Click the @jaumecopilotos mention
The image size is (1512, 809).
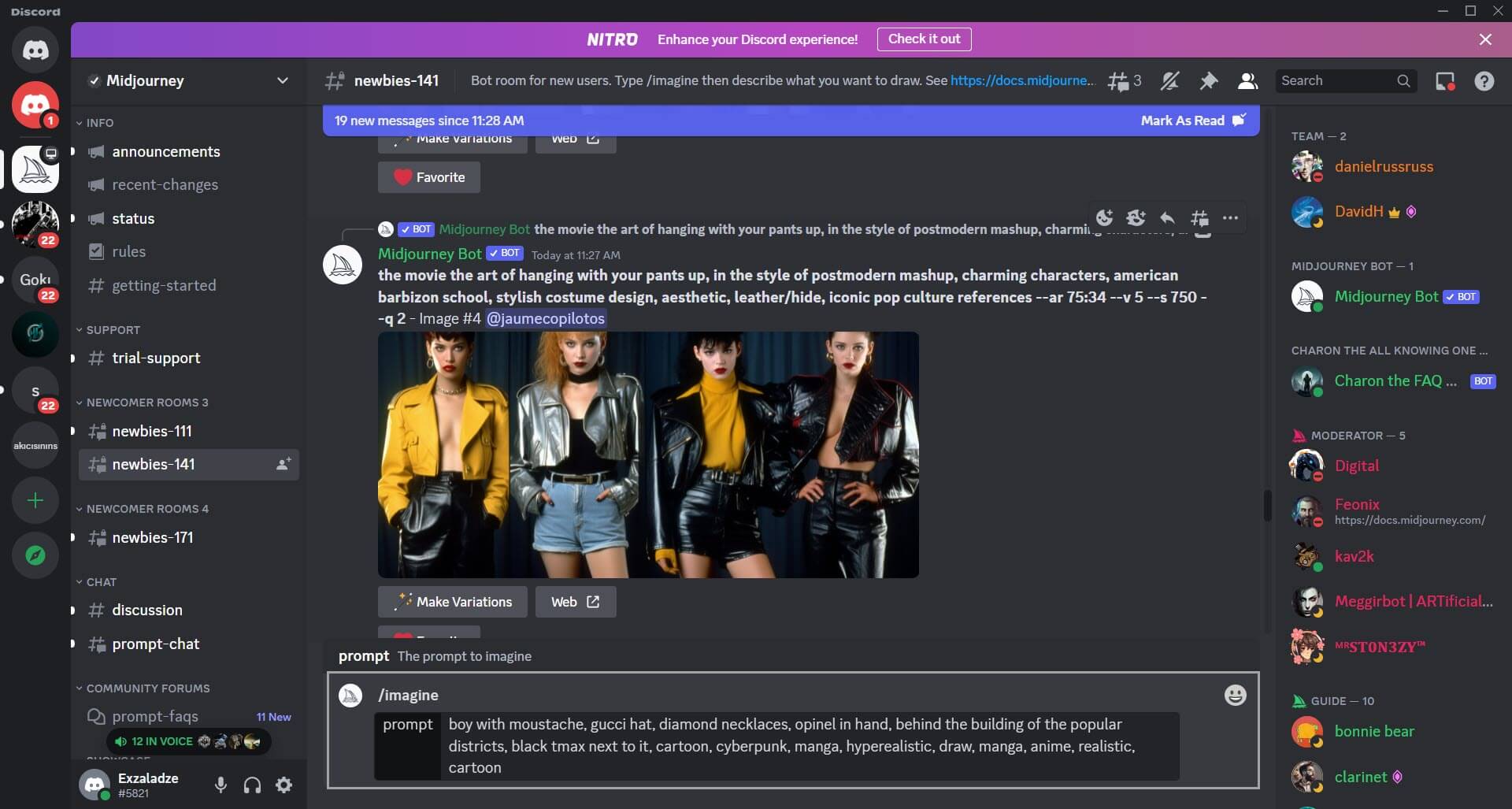coord(546,318)
